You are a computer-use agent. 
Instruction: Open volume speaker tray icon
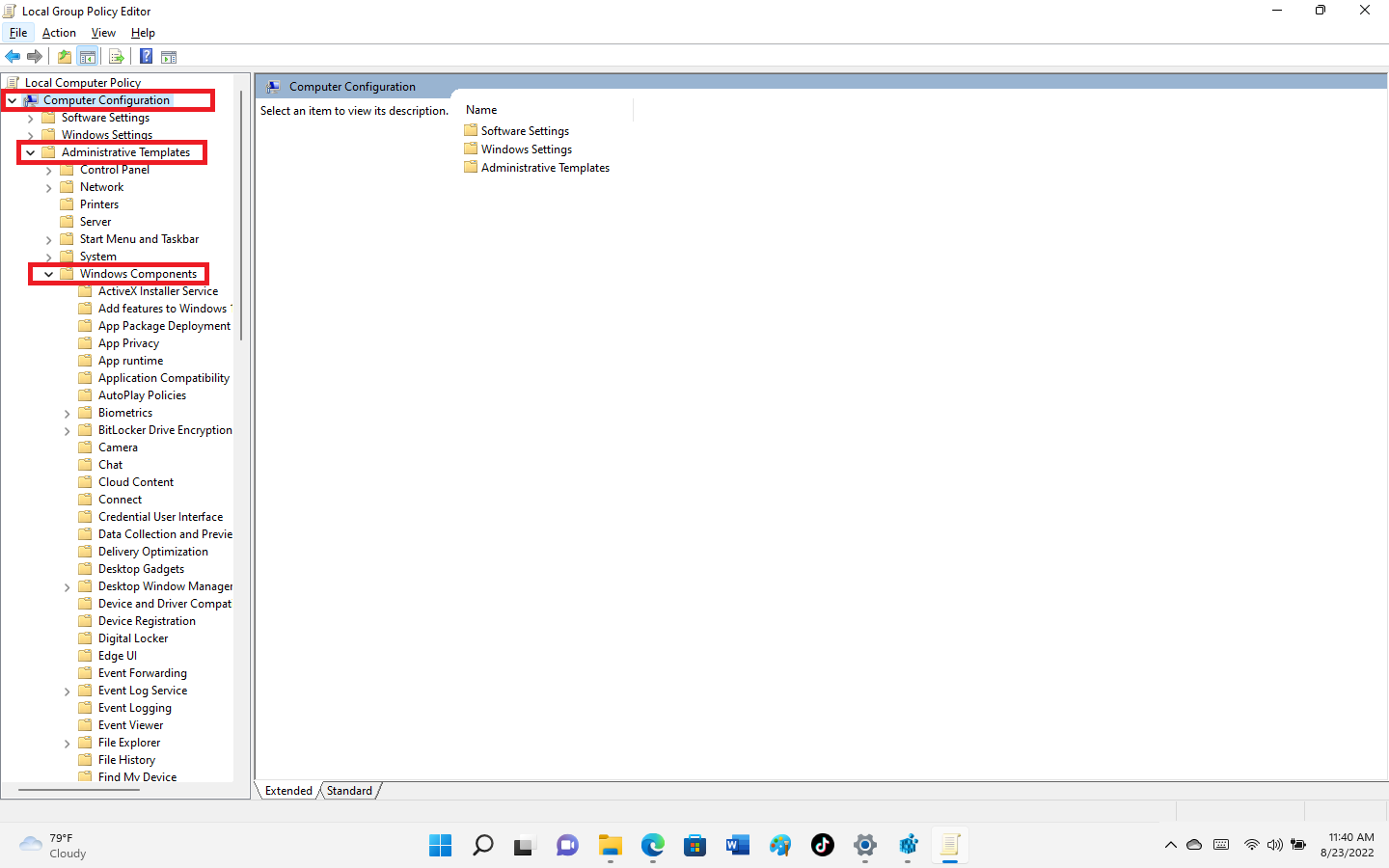coord(1274,845)
